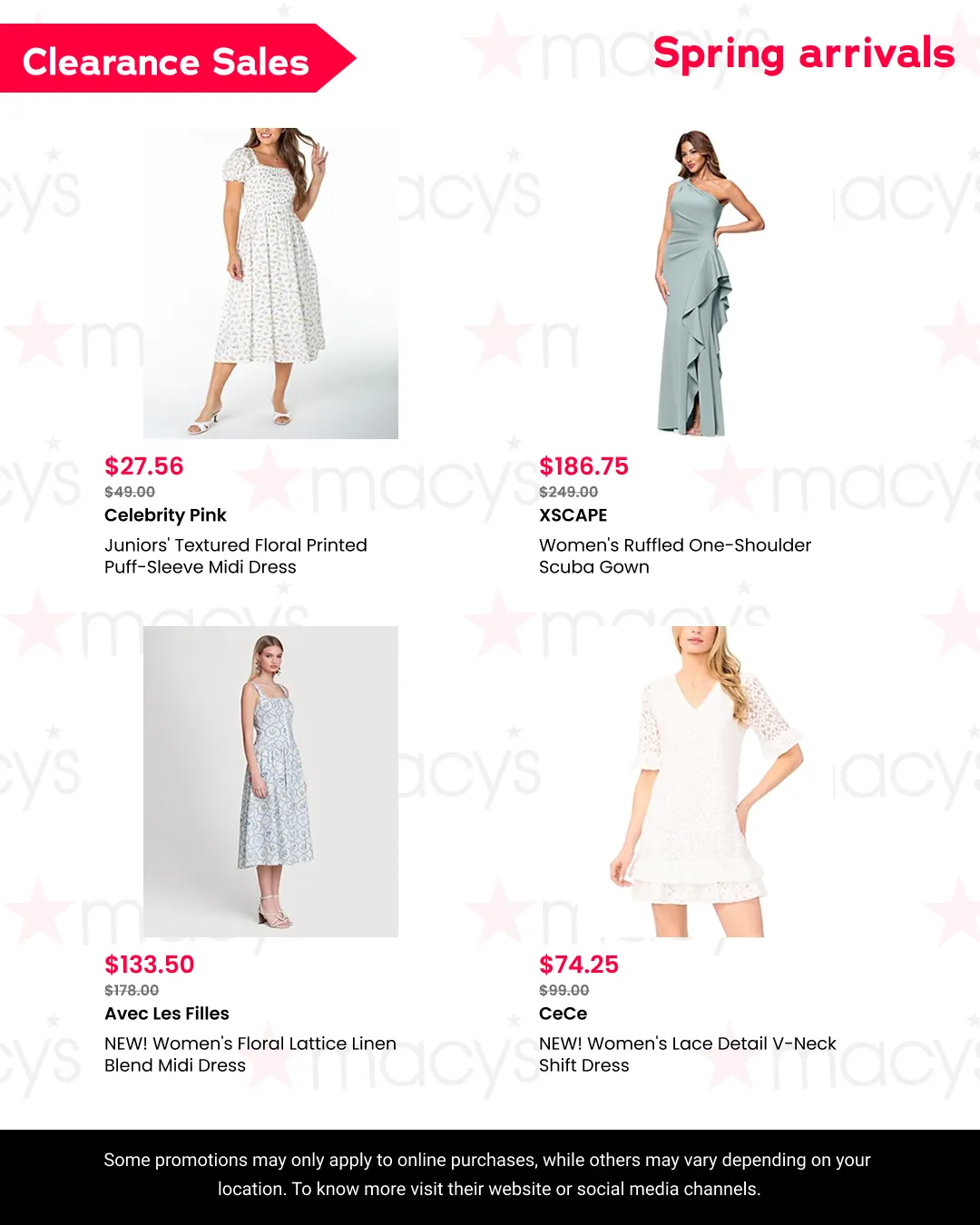The image size is (980, 1225).
Task: Select the $186.75 sale price
Action: pos(583,466)
